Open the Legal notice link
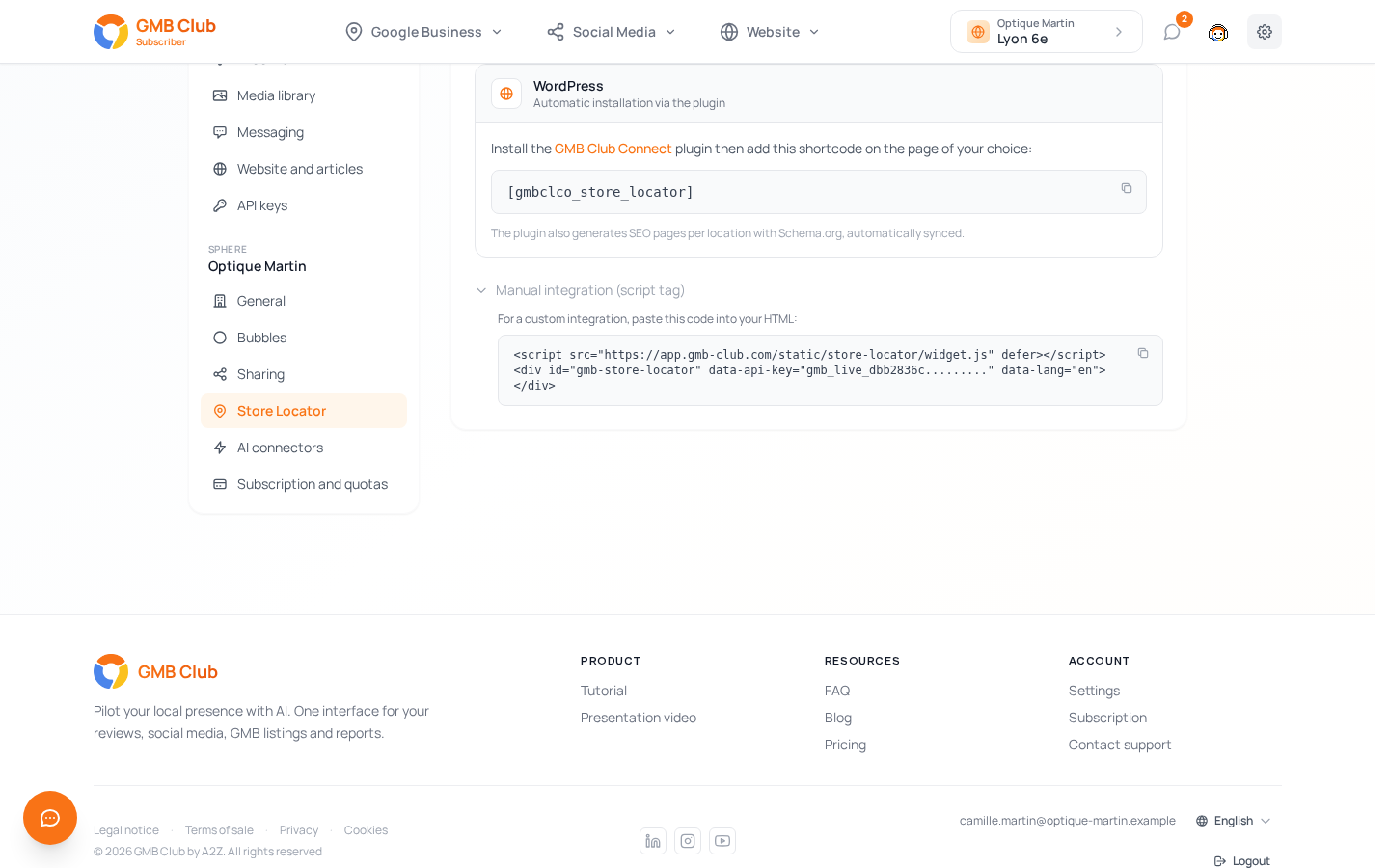 tap(126, 830)
